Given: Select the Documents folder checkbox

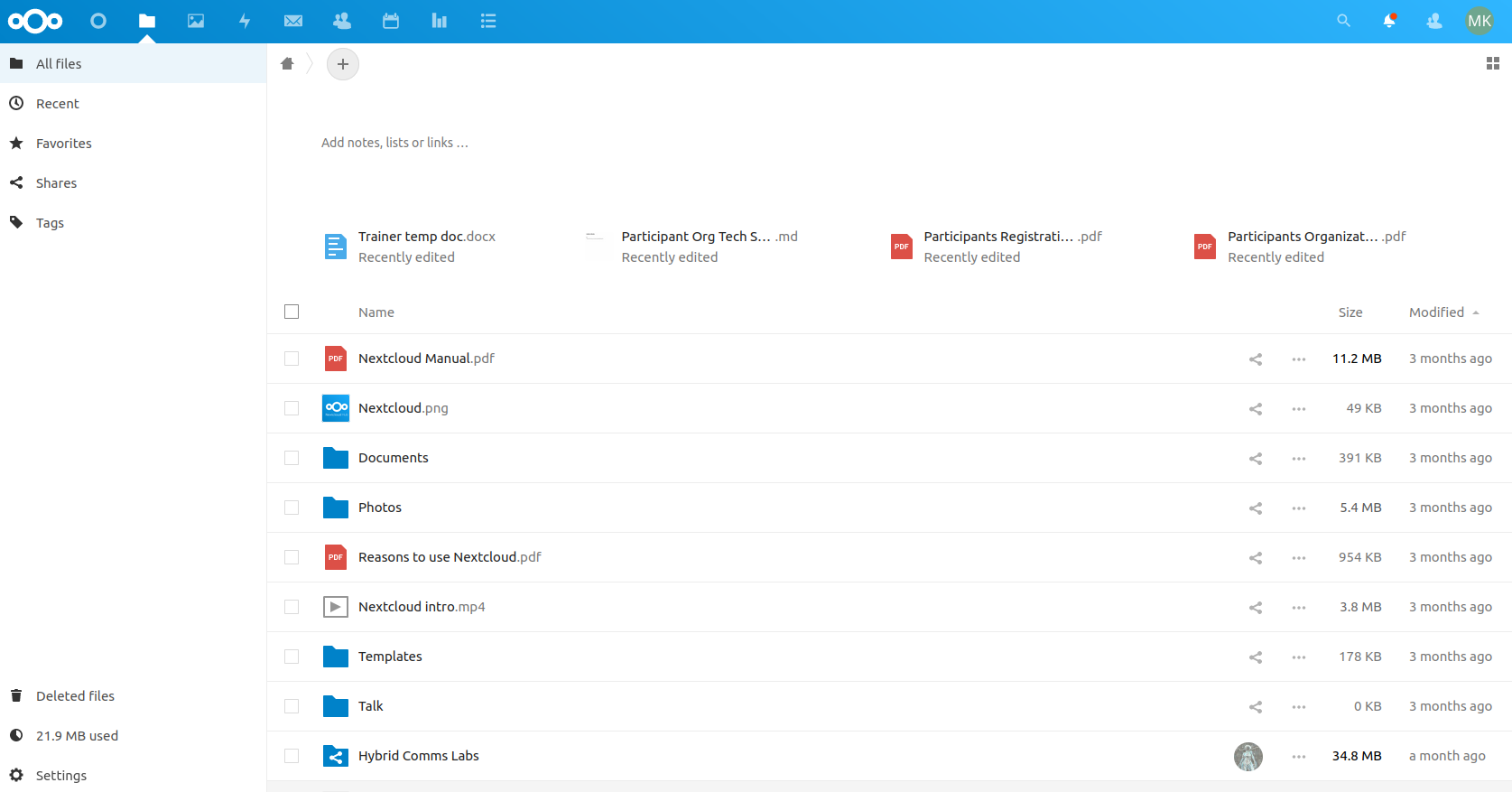Looking at the screenshot, I should tap(292, 458).
